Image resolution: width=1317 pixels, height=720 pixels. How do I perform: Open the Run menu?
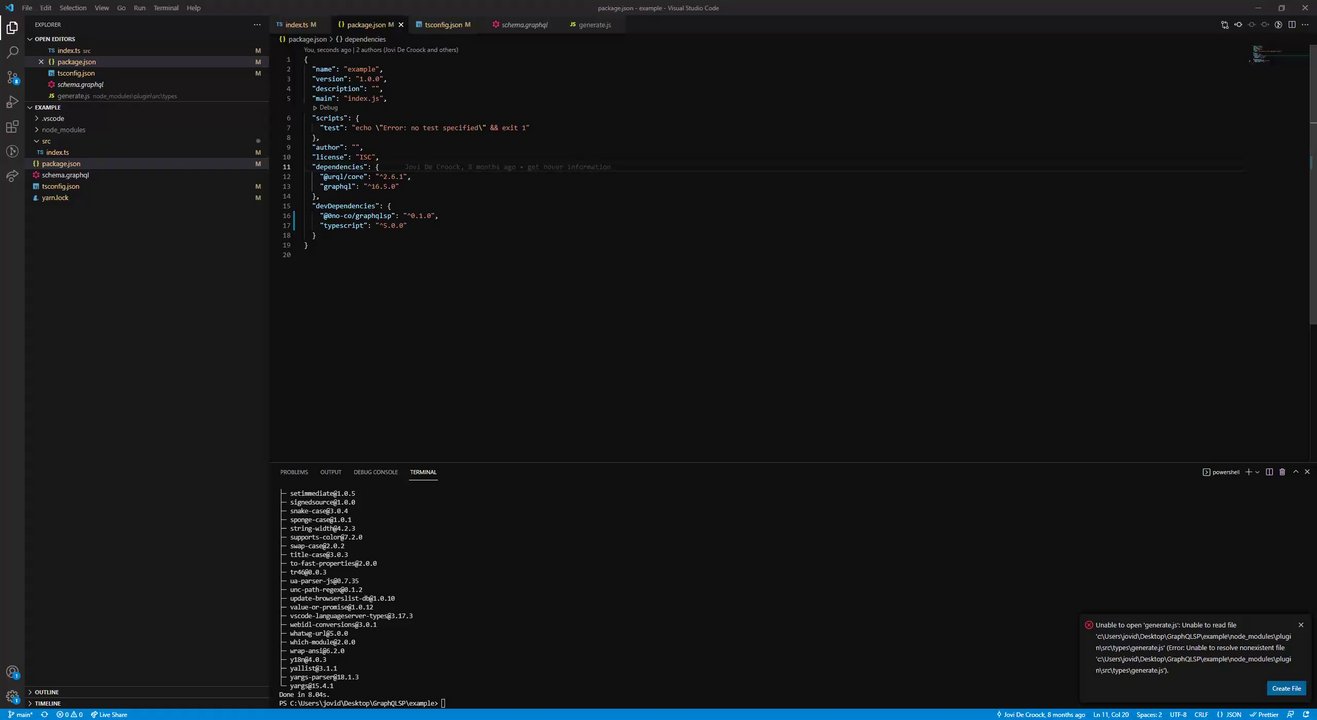click(139, 7)
